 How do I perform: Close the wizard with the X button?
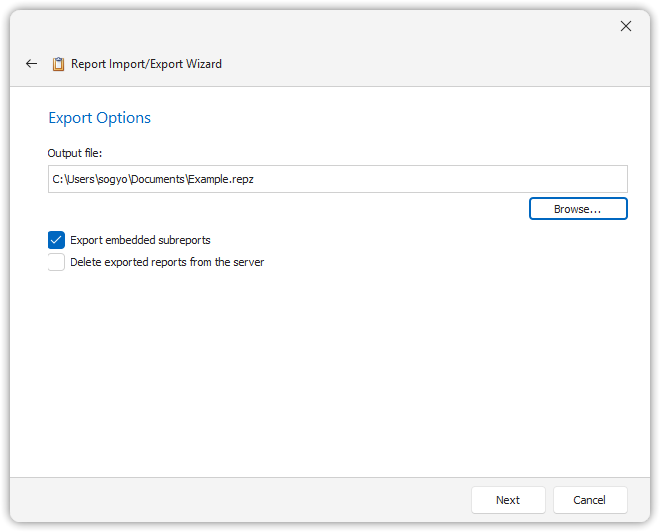626,26
